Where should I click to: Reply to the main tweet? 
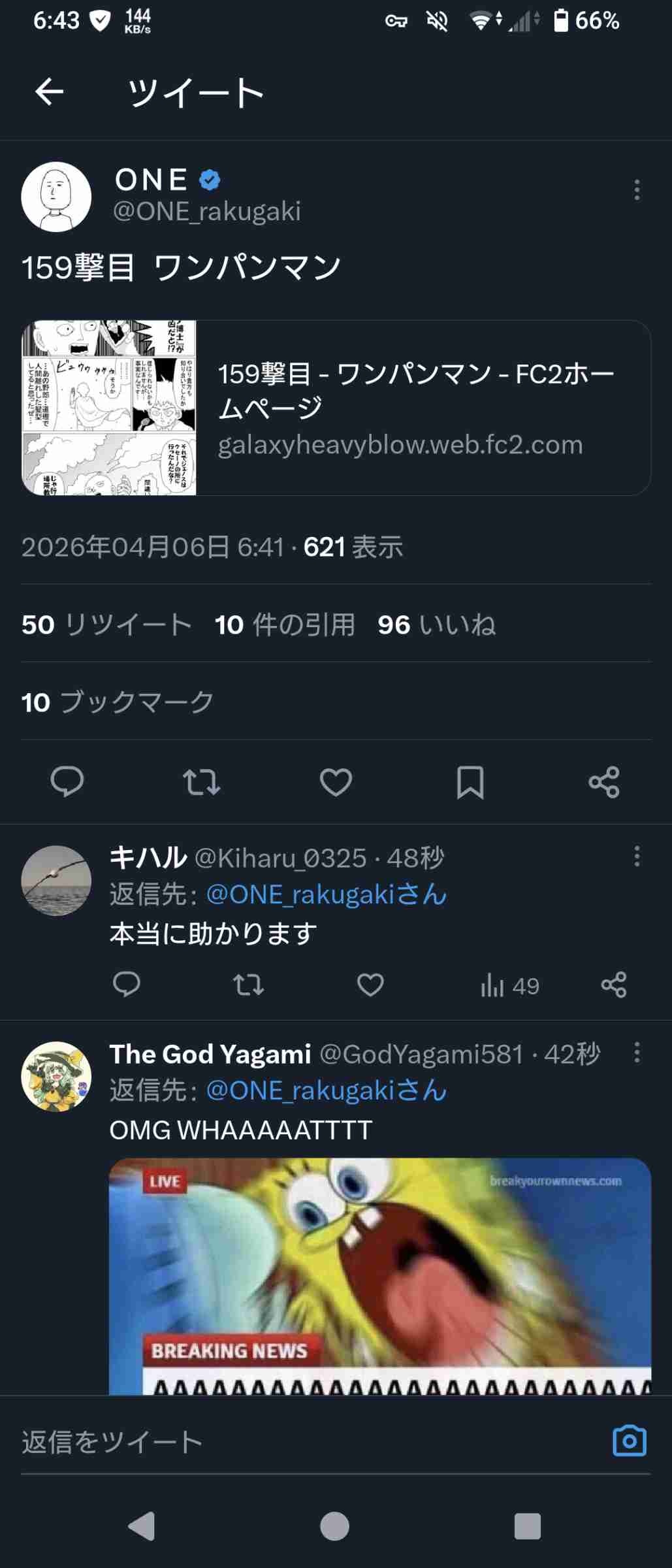[67, 781]
